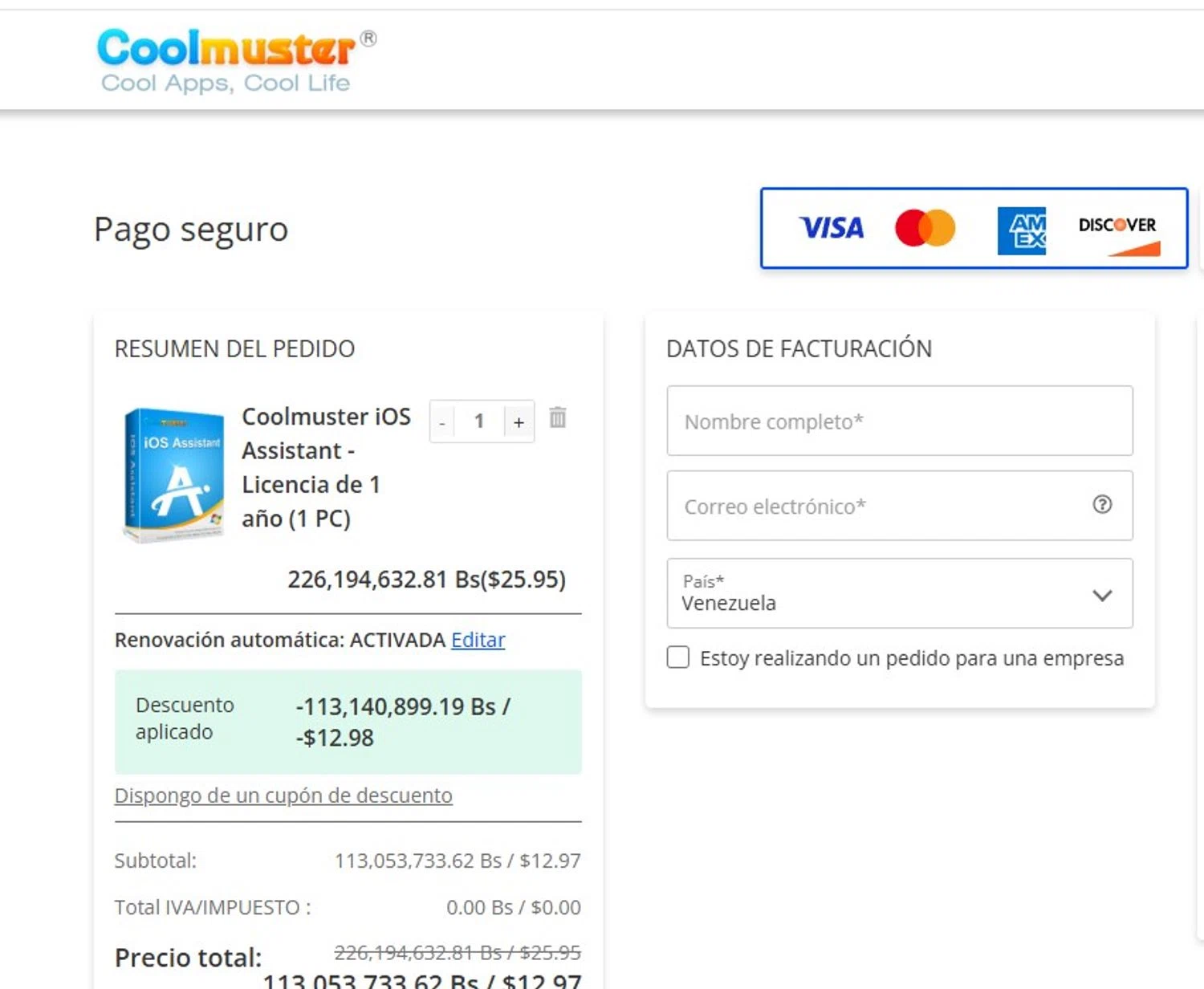1204x989 pixels.
Task: Check 'Estoy realizando un pedido para una empresa'
Action: [x=678, y=657]
